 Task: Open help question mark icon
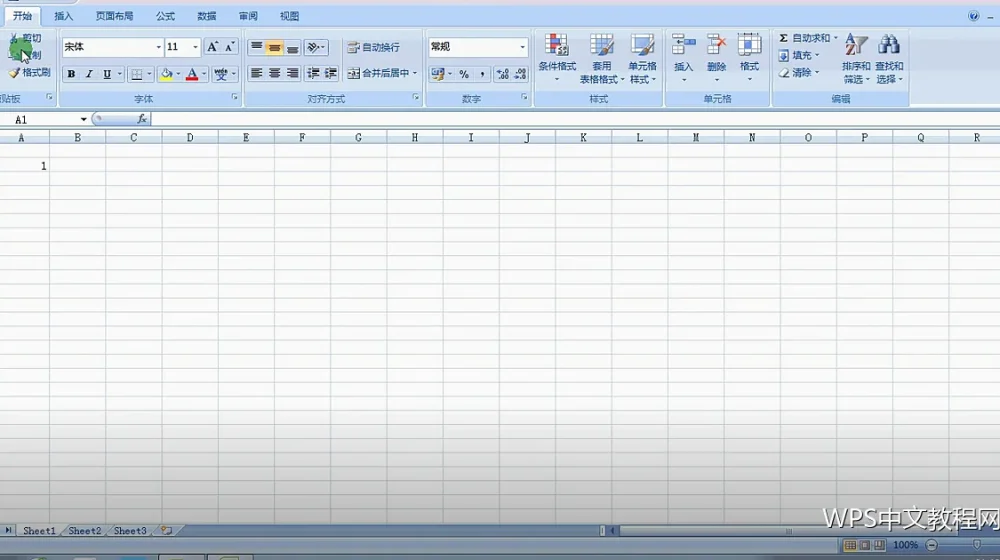coord(973,16)
